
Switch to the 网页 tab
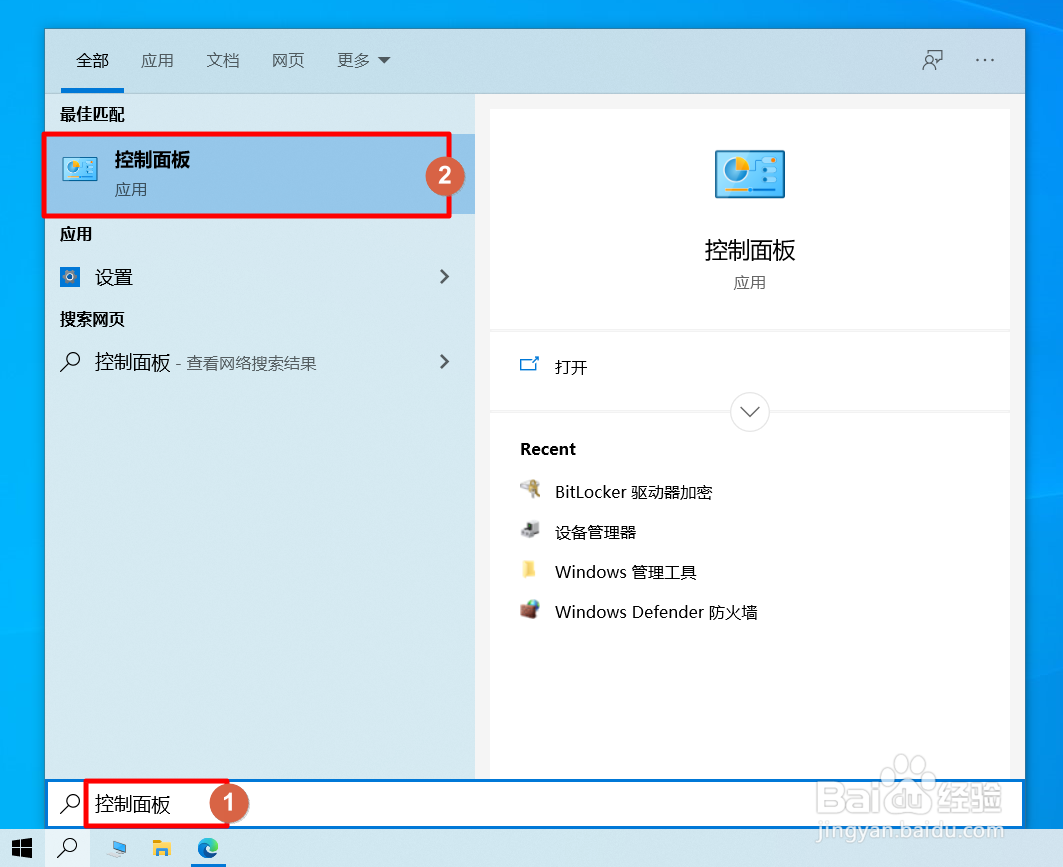287,60
